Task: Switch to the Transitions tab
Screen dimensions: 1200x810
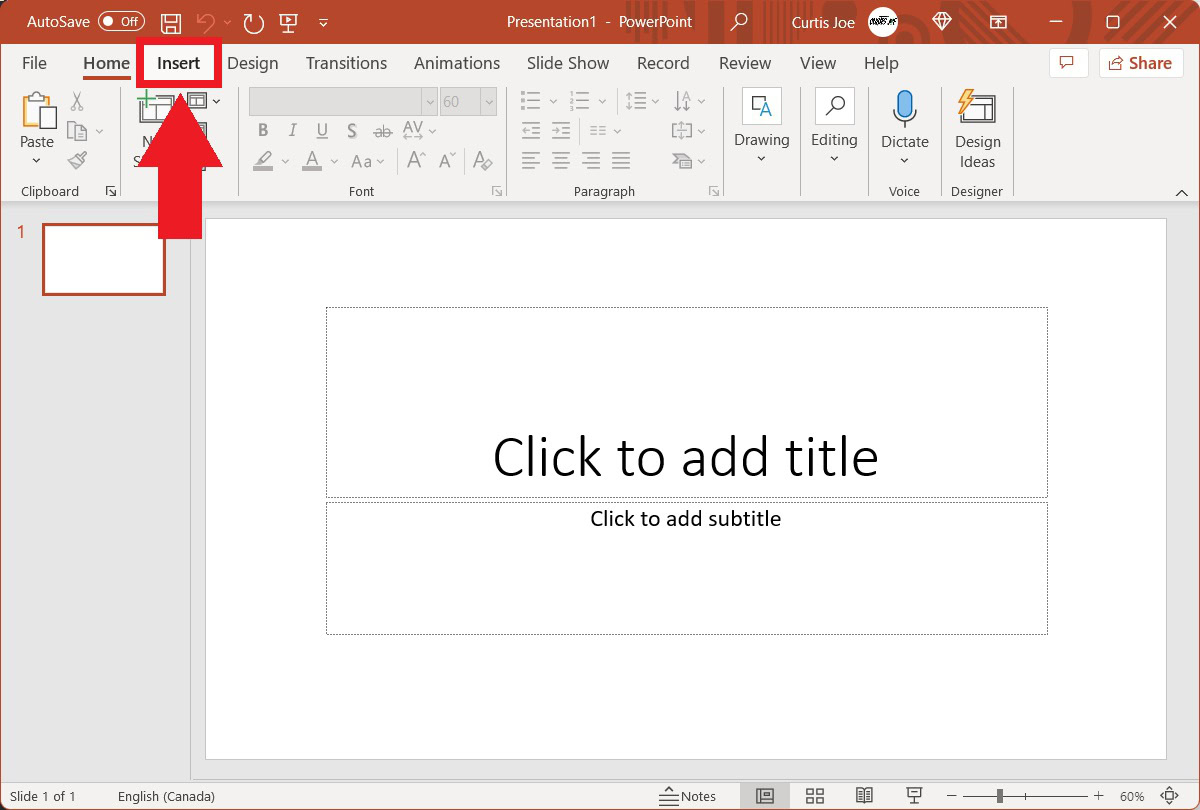Action: coord(346,63)
